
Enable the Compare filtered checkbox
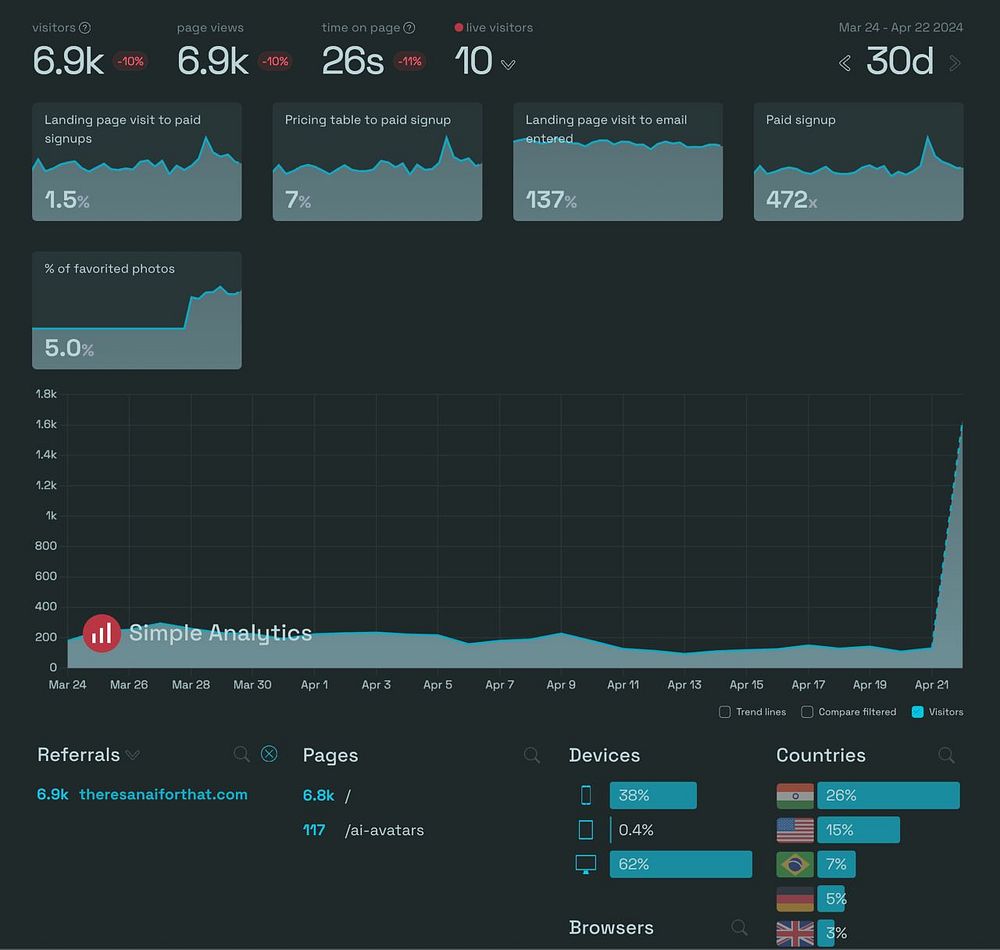[x=807, y=712]
